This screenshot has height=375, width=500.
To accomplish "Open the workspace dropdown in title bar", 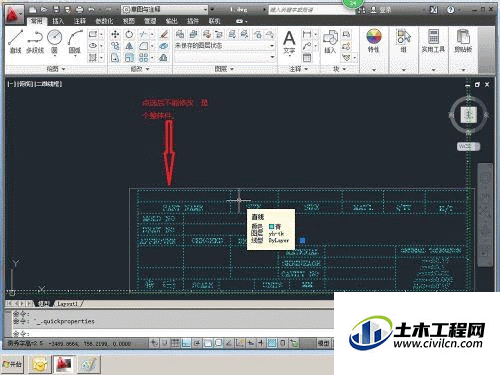I will (x=165, y=10).
